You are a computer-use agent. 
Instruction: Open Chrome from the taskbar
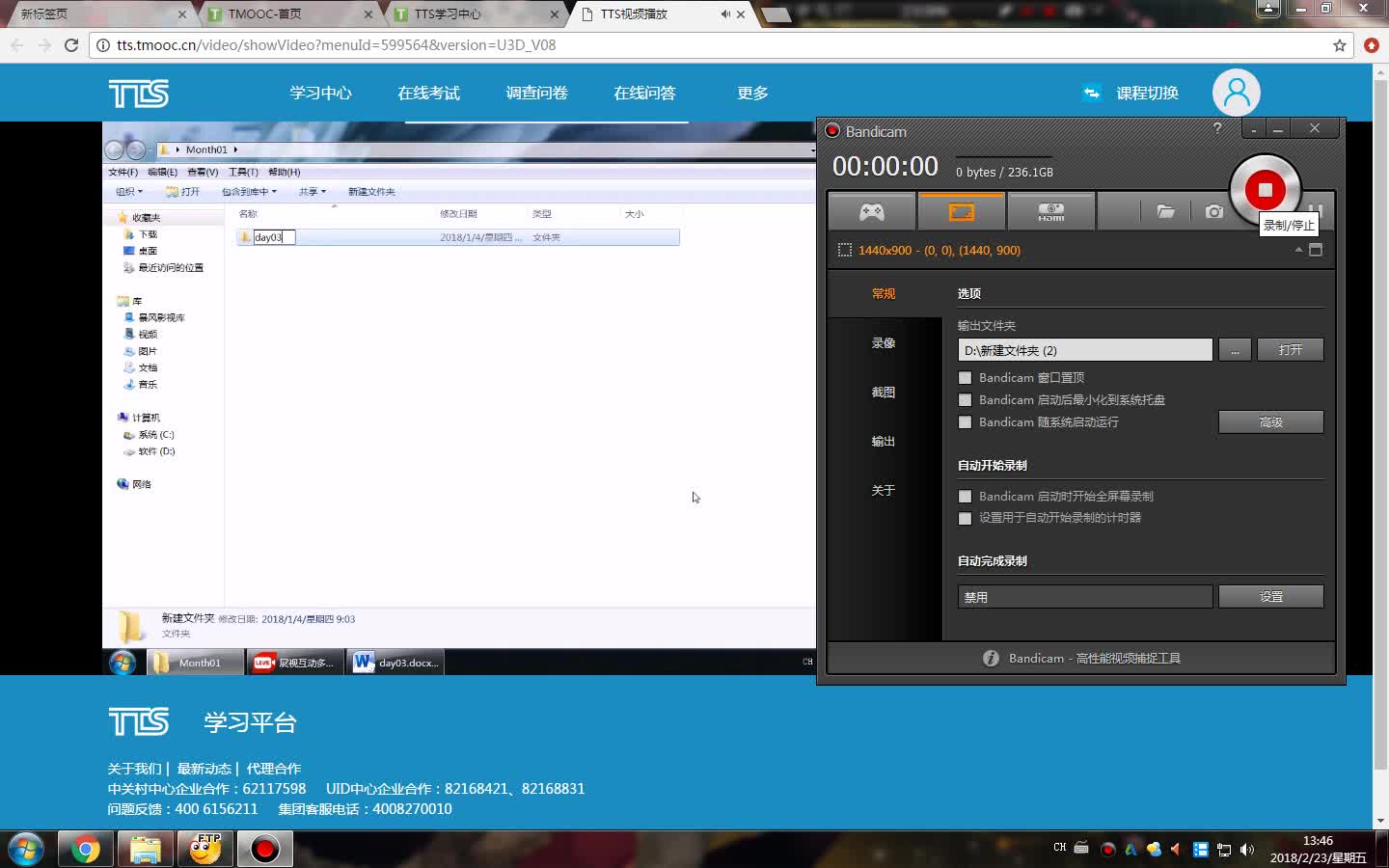pos(85,849)
